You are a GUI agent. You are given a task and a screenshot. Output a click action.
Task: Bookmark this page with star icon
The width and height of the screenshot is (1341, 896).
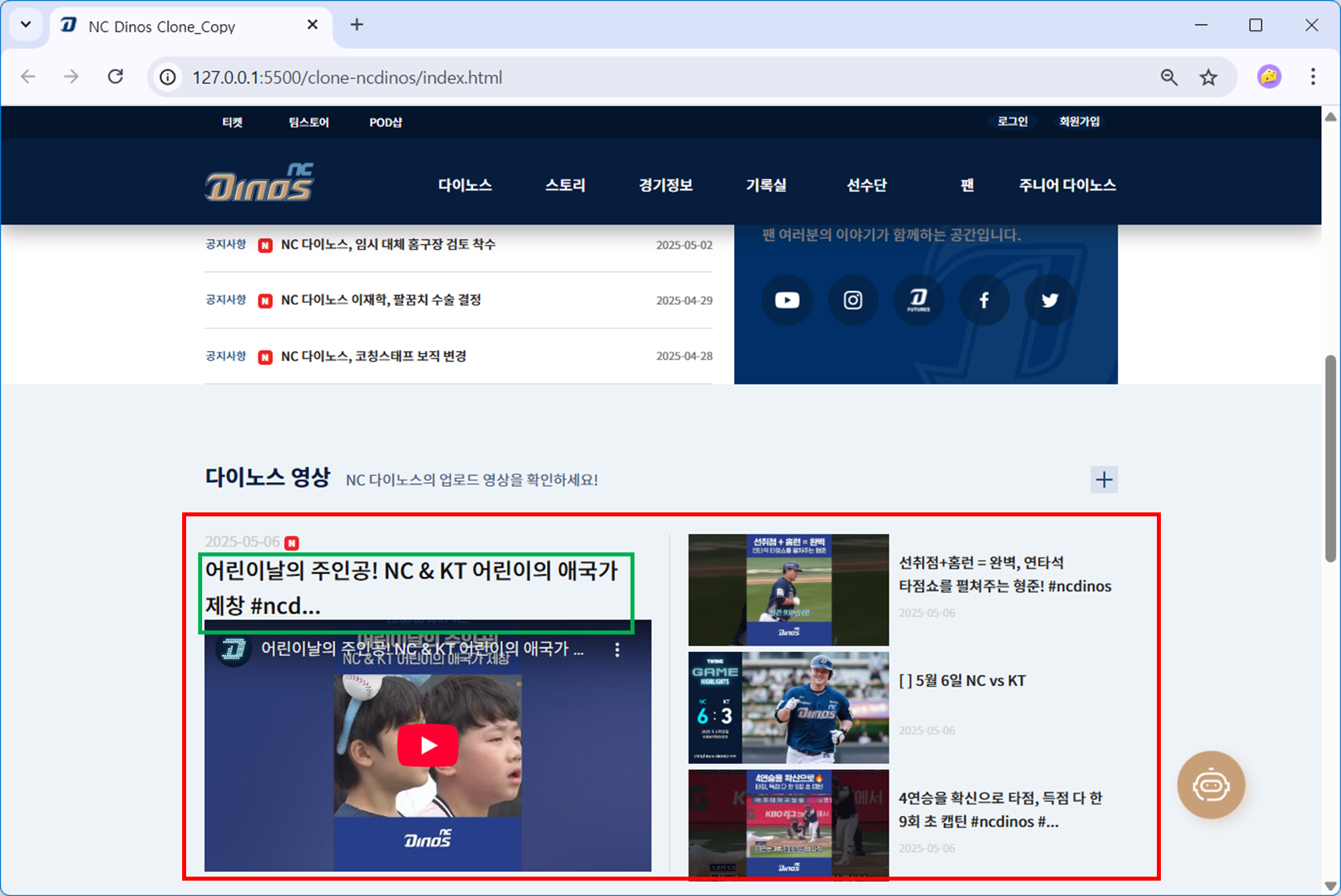[1208, 77]
